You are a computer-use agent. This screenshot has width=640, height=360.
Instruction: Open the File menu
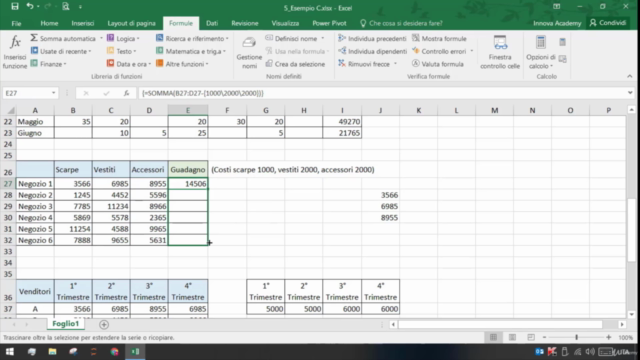click(16, 23)
